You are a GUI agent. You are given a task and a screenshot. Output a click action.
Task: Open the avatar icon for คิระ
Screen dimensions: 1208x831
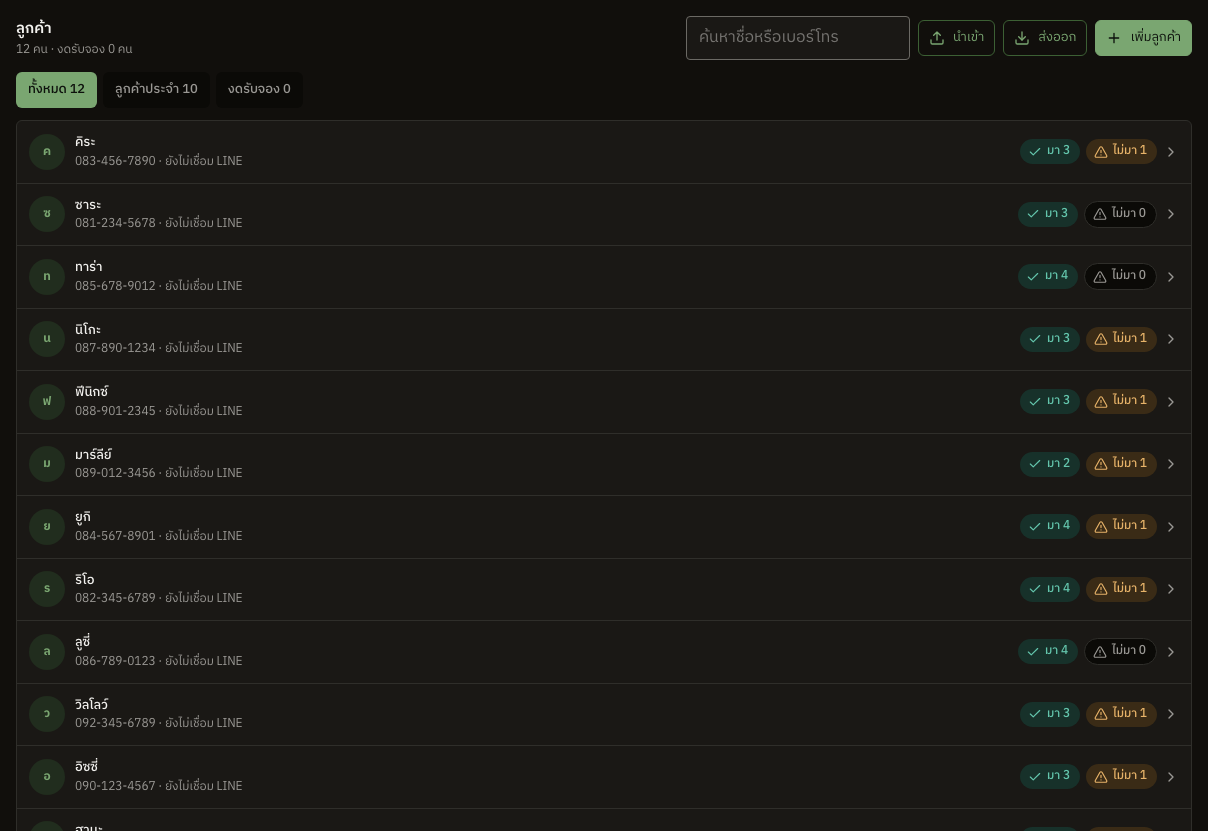click(47, 152)
